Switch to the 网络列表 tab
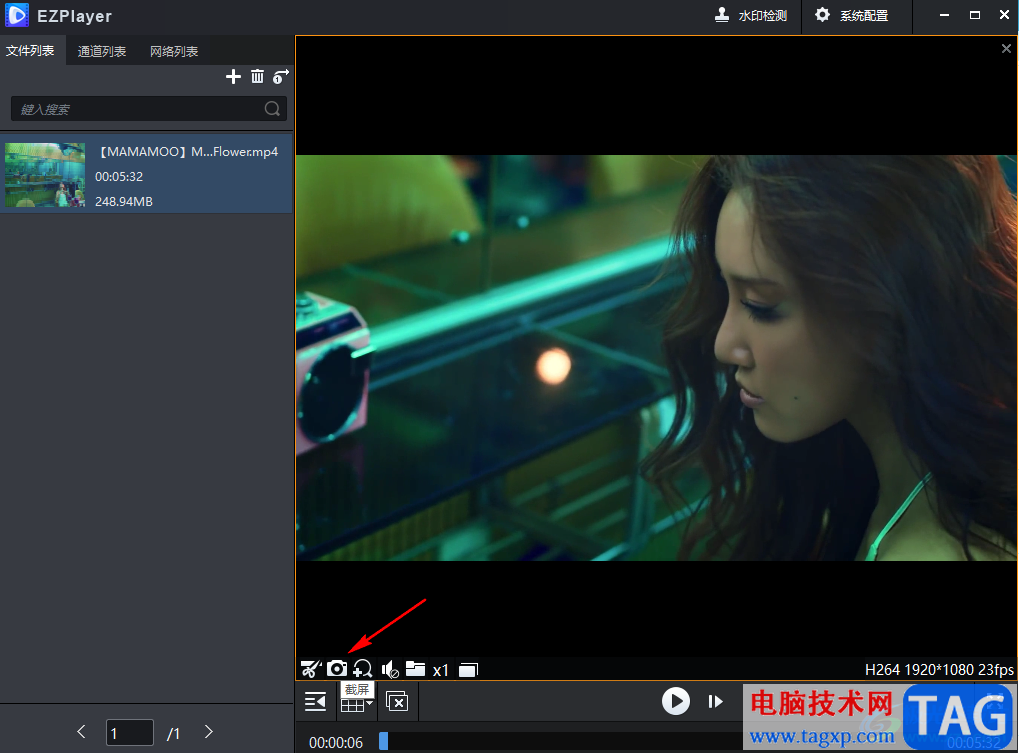1019x753 pixels. (174, 51)
